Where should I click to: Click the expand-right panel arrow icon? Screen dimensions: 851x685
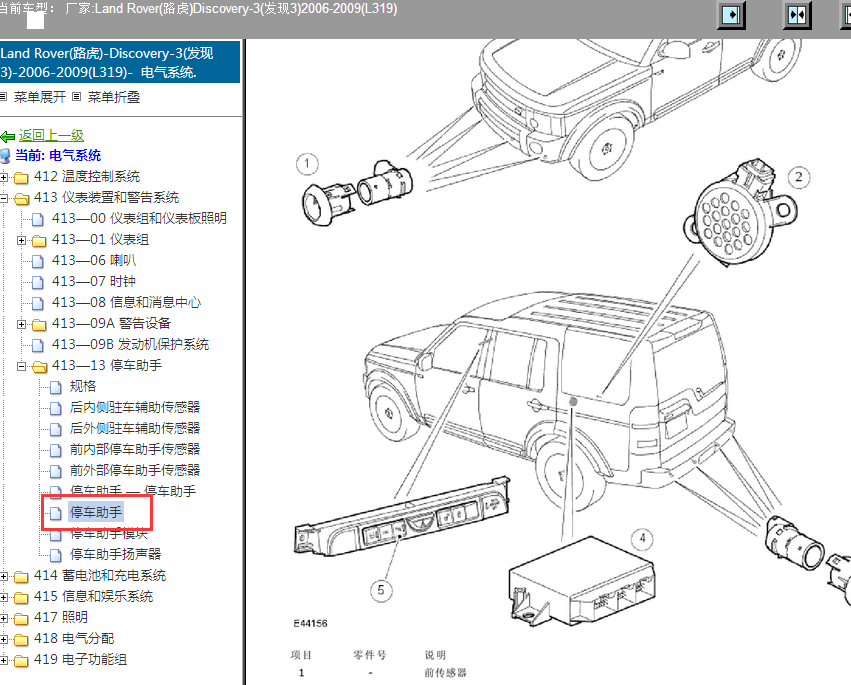click(731, 15)
